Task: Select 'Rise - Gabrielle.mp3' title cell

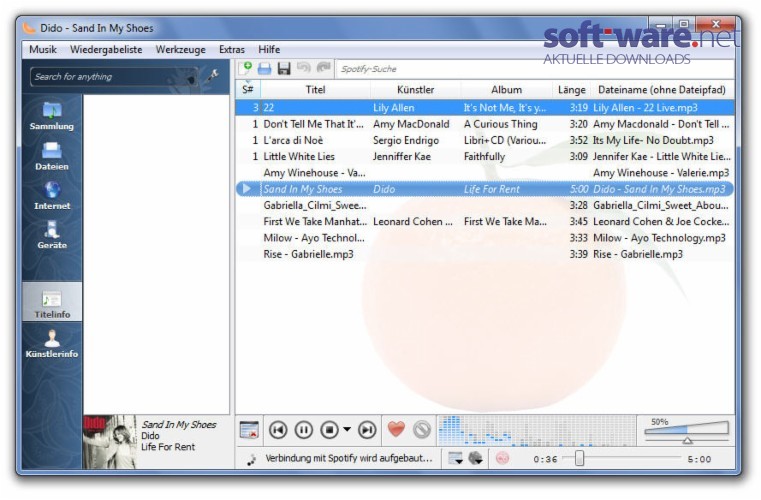Action: tap(308, 254)
